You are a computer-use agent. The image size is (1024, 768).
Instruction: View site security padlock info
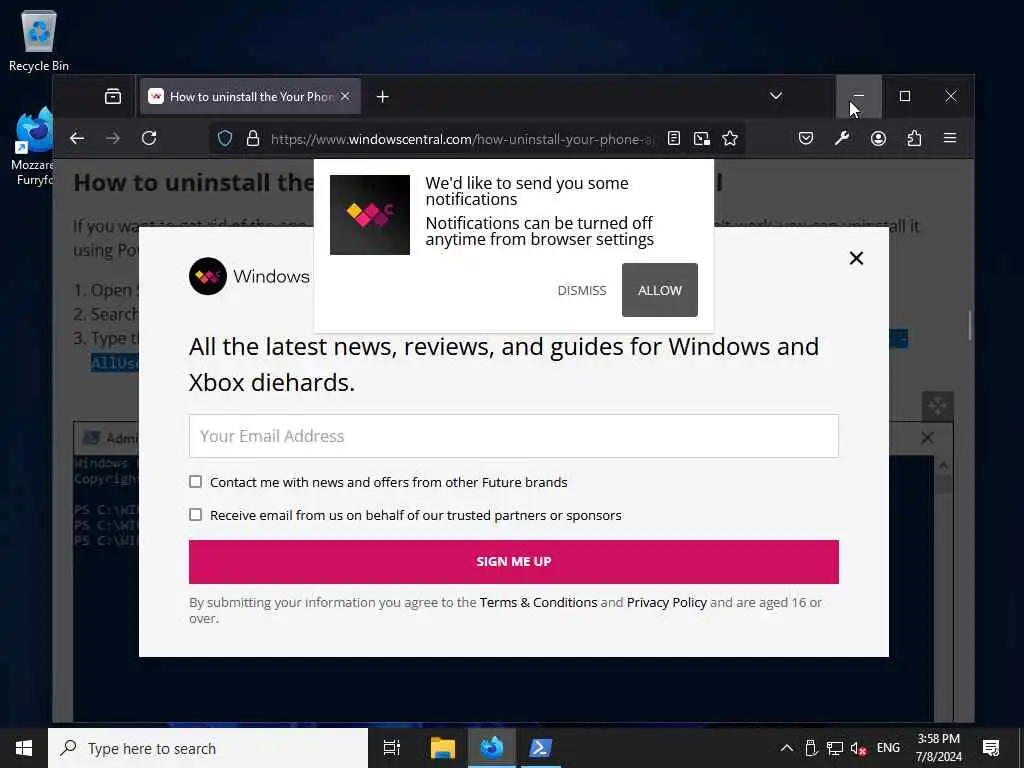tap(253, 138)
